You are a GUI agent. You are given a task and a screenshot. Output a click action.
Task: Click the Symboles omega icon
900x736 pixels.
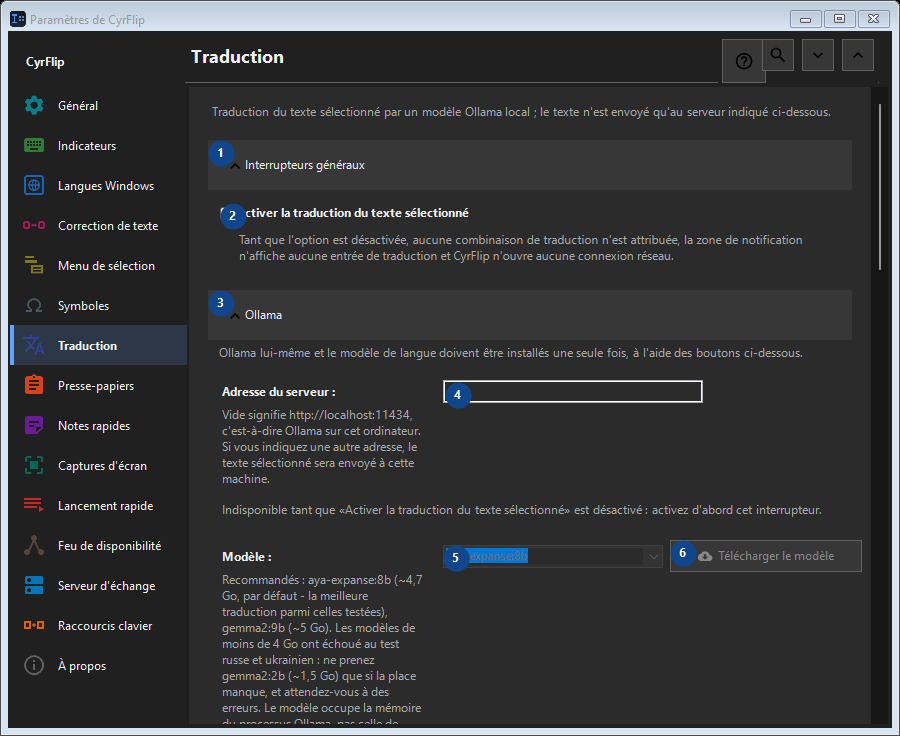point(34,305)
